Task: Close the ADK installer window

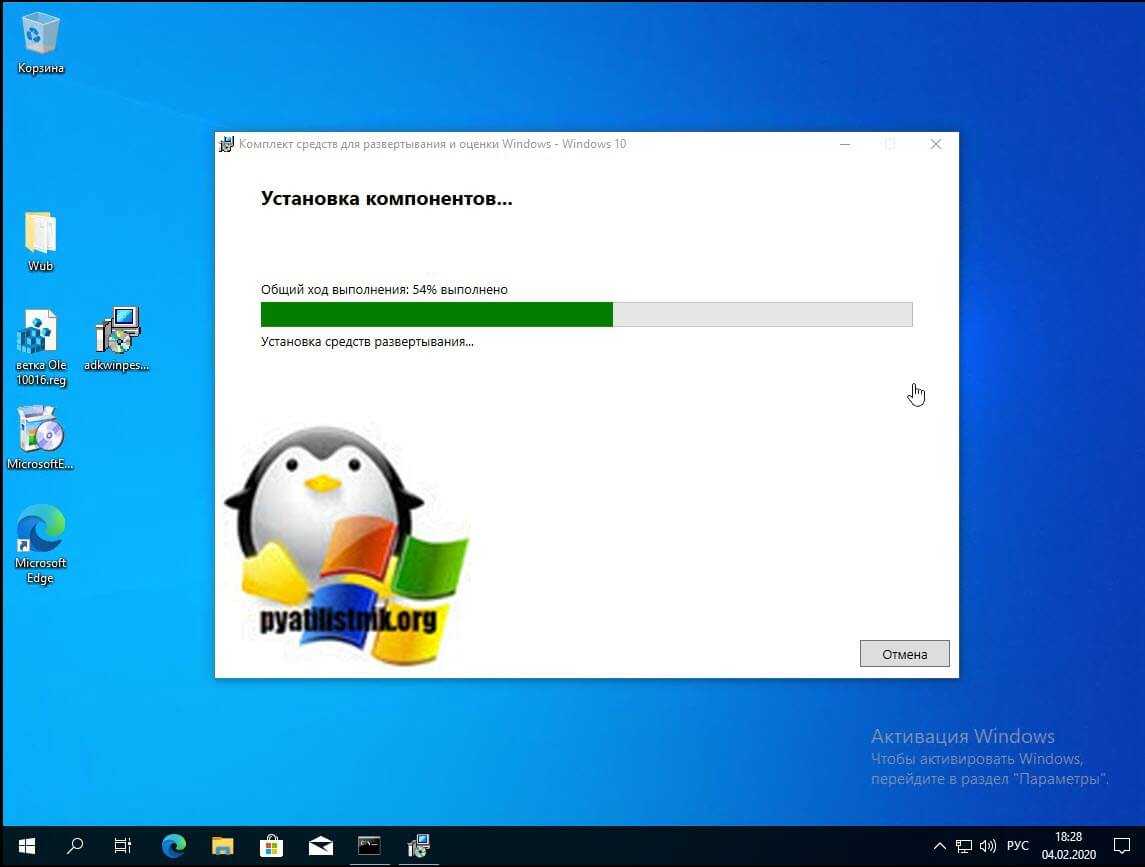Action: coord(935,144)
